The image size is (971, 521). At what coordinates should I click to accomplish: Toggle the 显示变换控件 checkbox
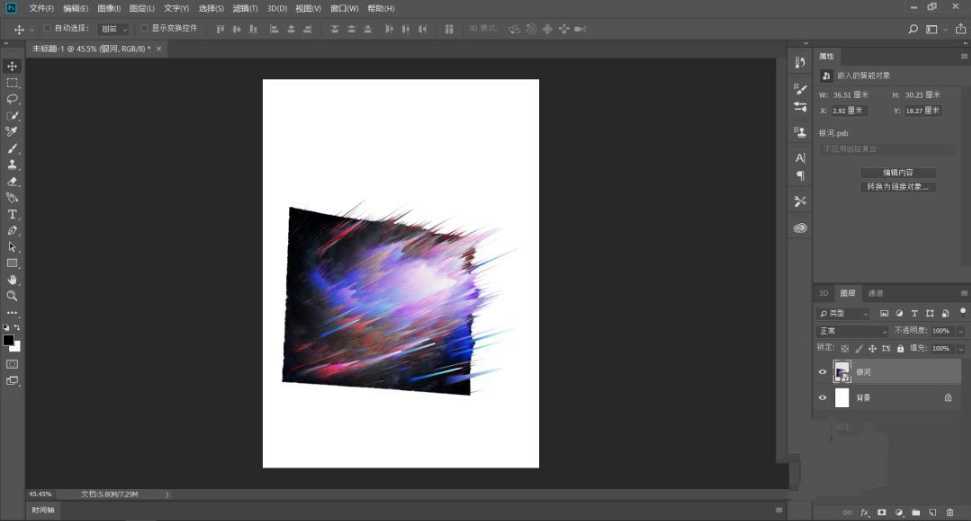[x=144, y=28]
